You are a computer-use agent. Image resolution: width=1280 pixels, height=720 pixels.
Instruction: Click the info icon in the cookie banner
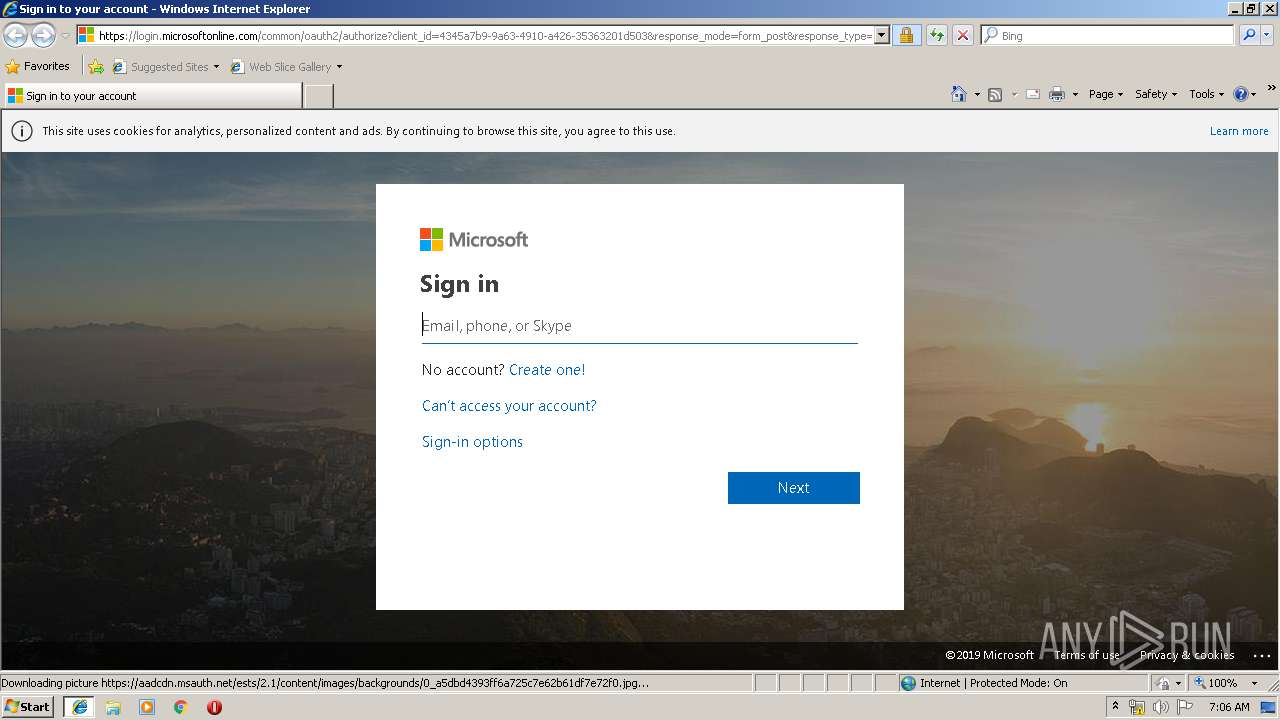(21, 131)
